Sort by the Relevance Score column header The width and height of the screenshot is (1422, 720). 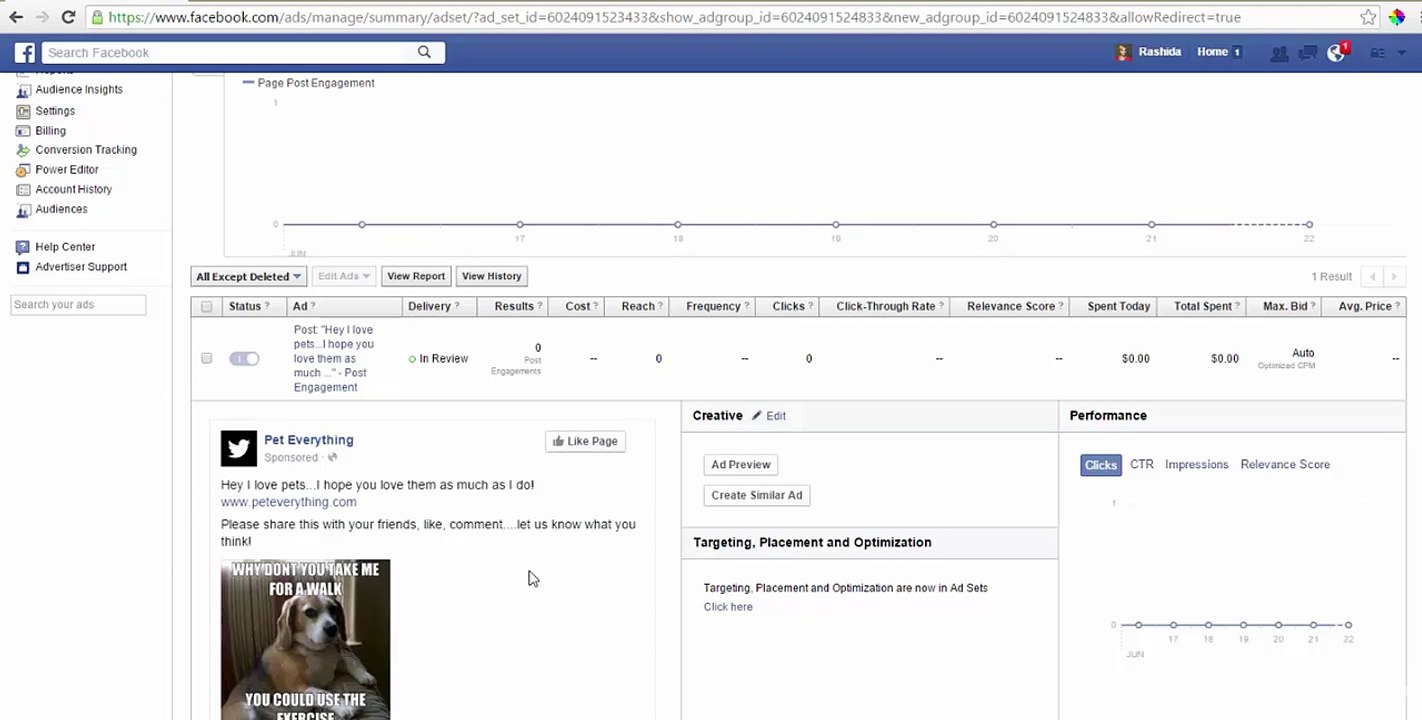1011,307
